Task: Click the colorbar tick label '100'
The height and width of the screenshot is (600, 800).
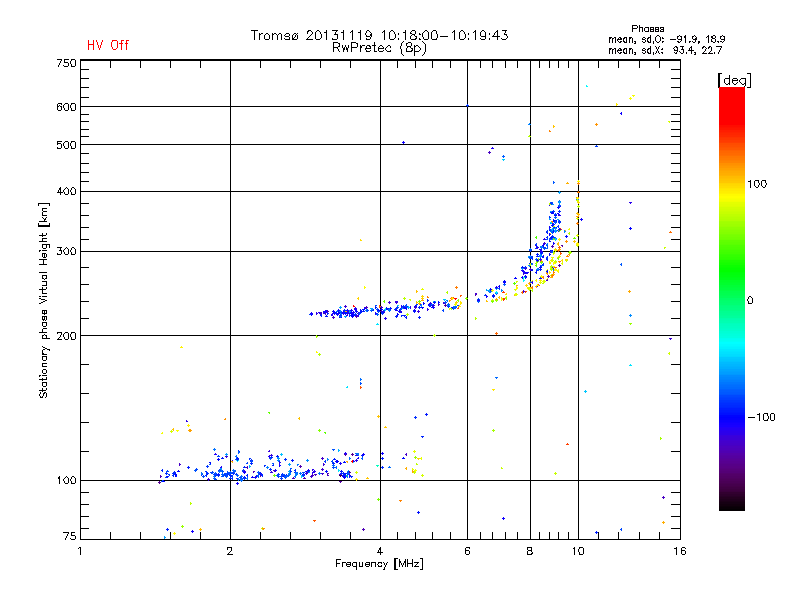Action: [x=757, y=184]
